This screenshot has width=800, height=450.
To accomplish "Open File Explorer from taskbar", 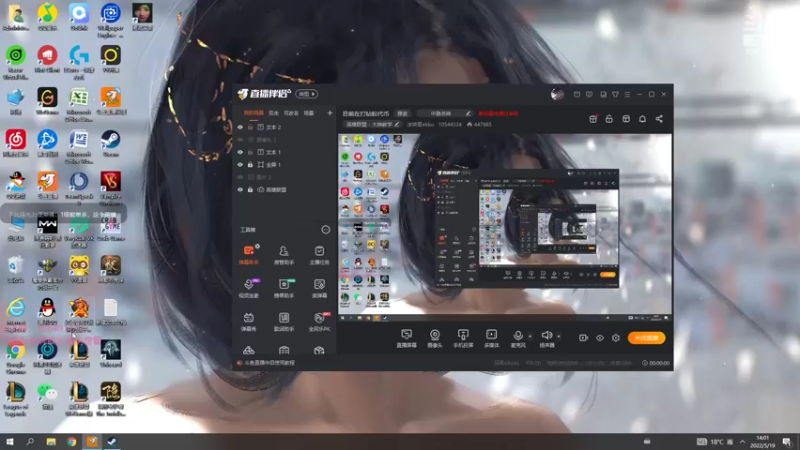I will click(x=51, y=442).
